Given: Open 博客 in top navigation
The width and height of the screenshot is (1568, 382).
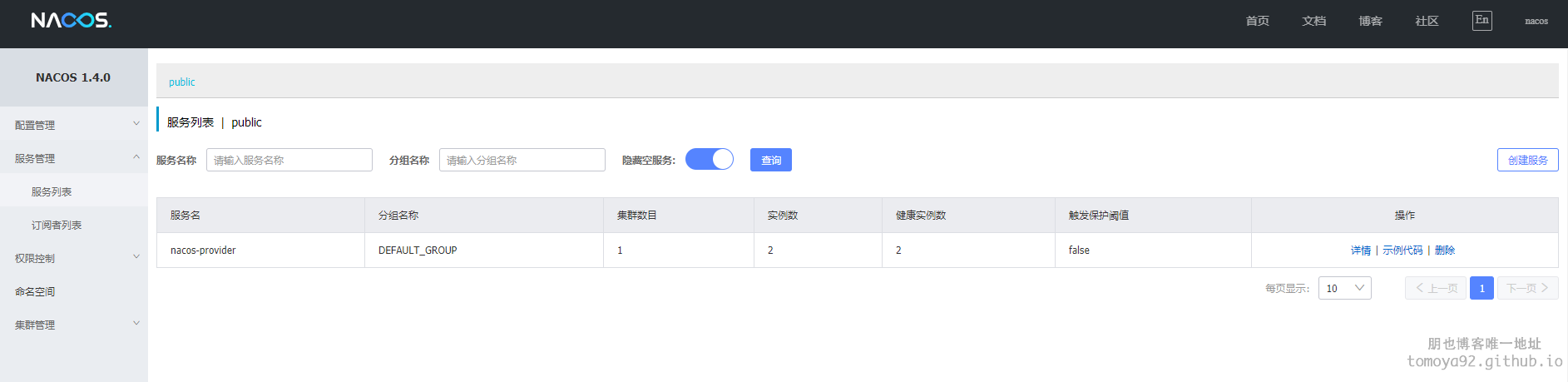Looking at the screenshot, I should coord(1370,21).
